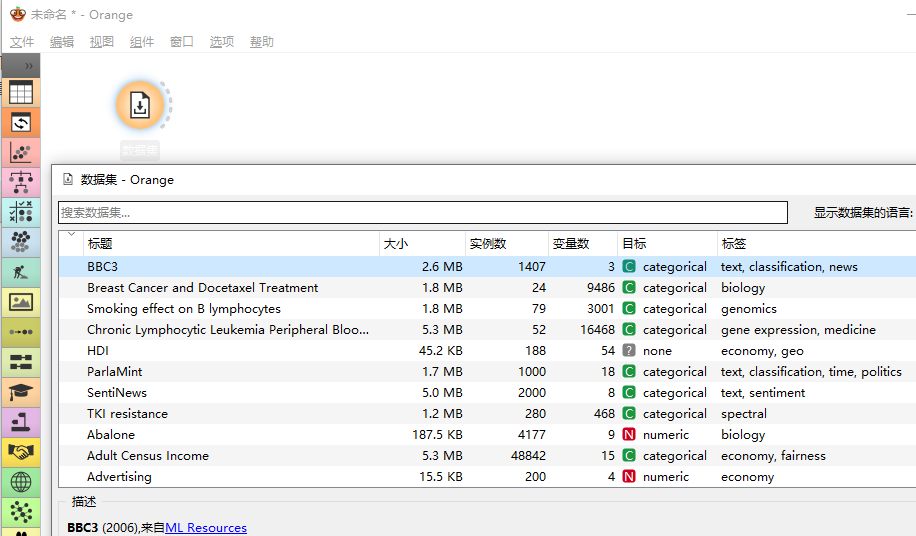Open the green blocks category icon

point(21,362)
